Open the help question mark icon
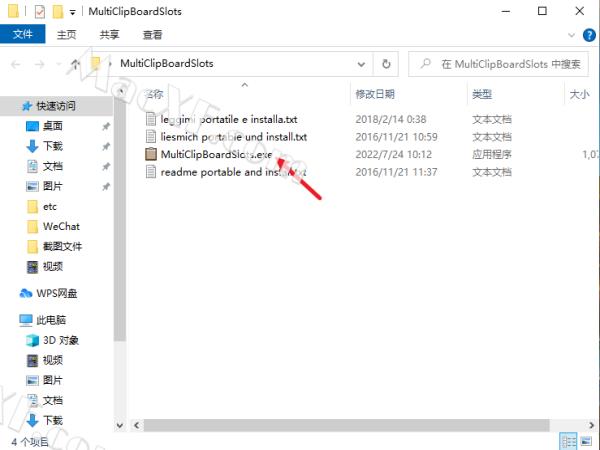The height and width of the screenshot is (450, 600). tap(589, 35)
